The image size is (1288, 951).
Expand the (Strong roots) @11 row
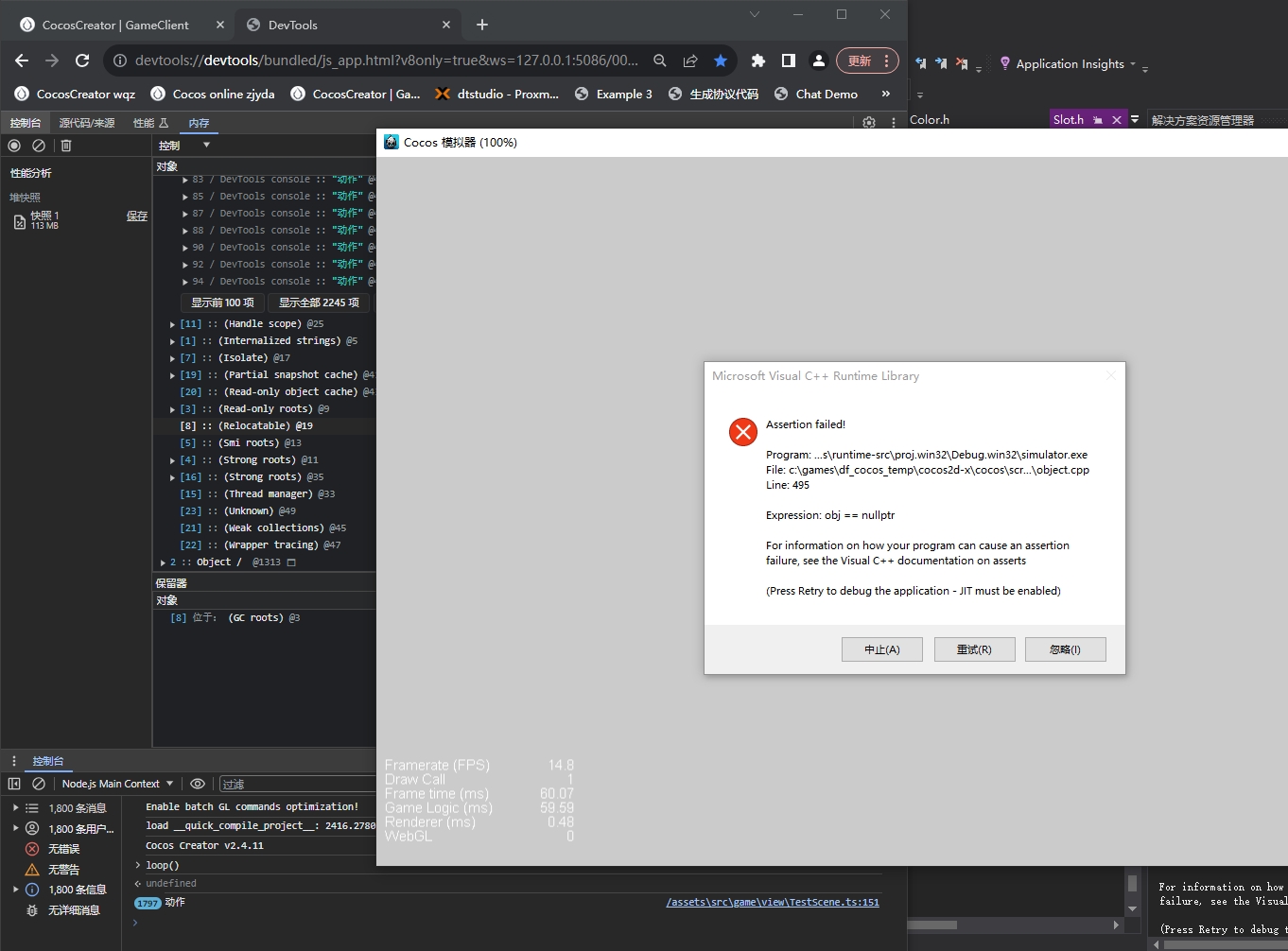pos(172,460)
